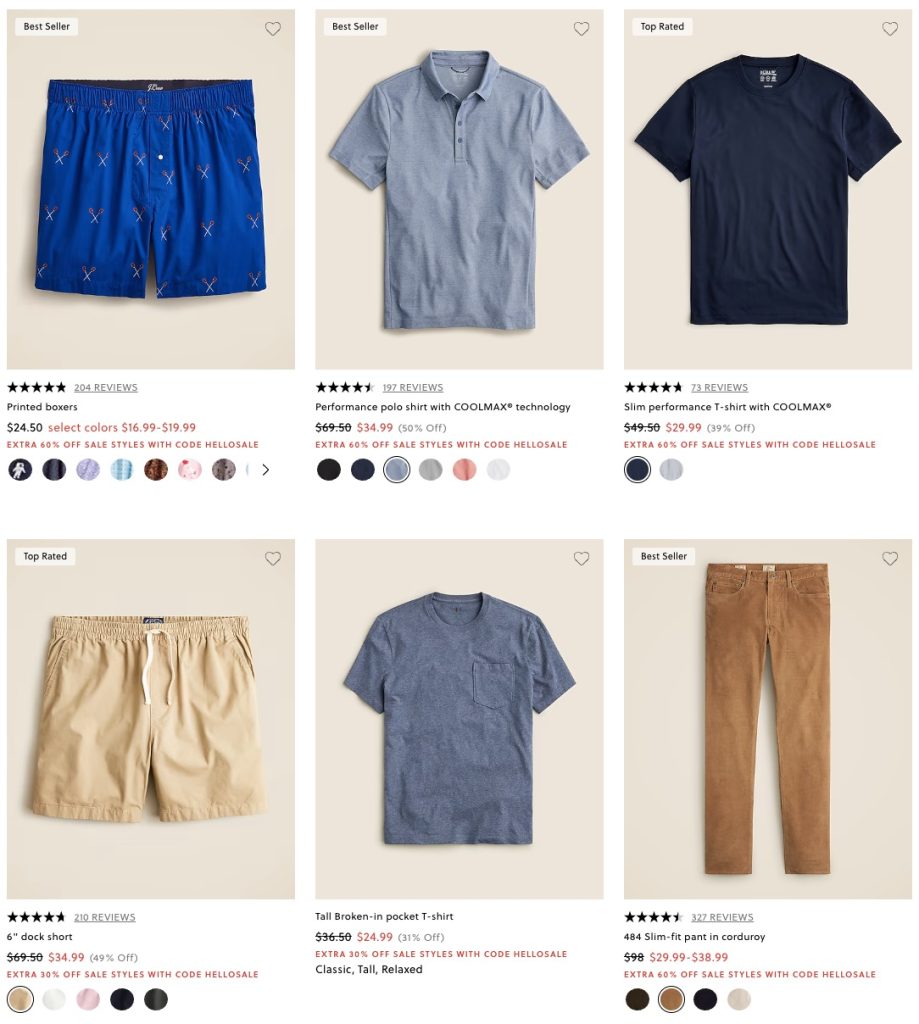Select light grey swatch for performance T-shirt
The image size is (919, 1024).
click(671, 470)
